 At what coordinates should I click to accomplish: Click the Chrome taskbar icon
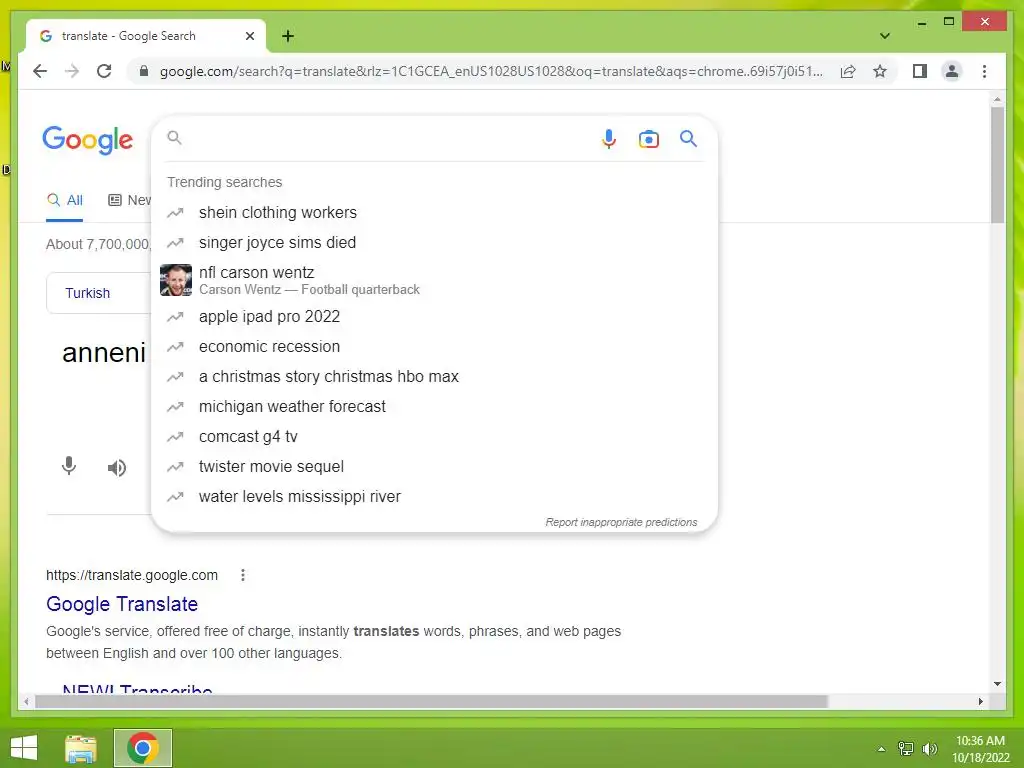click(143, 748)
